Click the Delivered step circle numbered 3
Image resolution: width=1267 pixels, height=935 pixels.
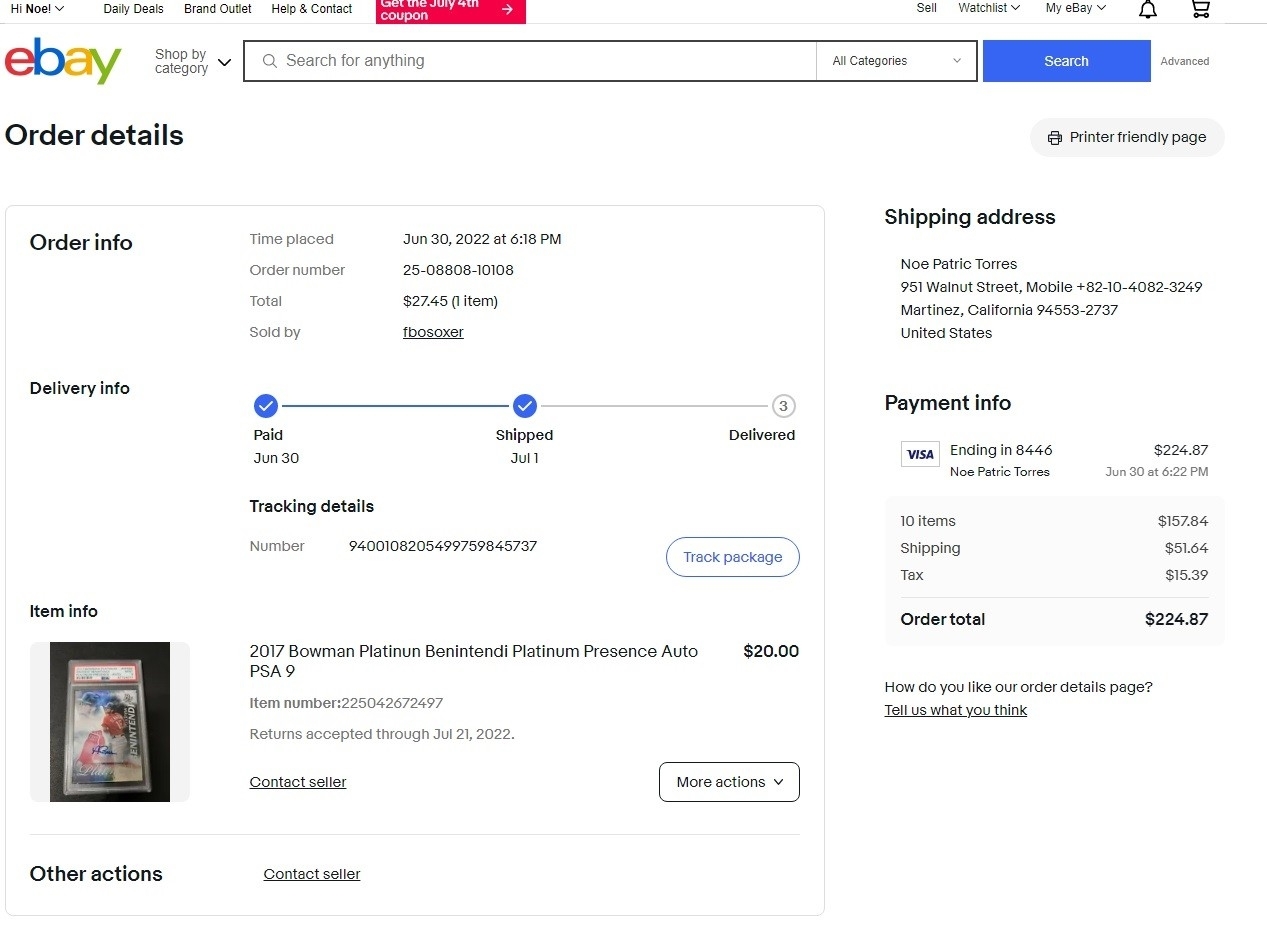(783, 406)
